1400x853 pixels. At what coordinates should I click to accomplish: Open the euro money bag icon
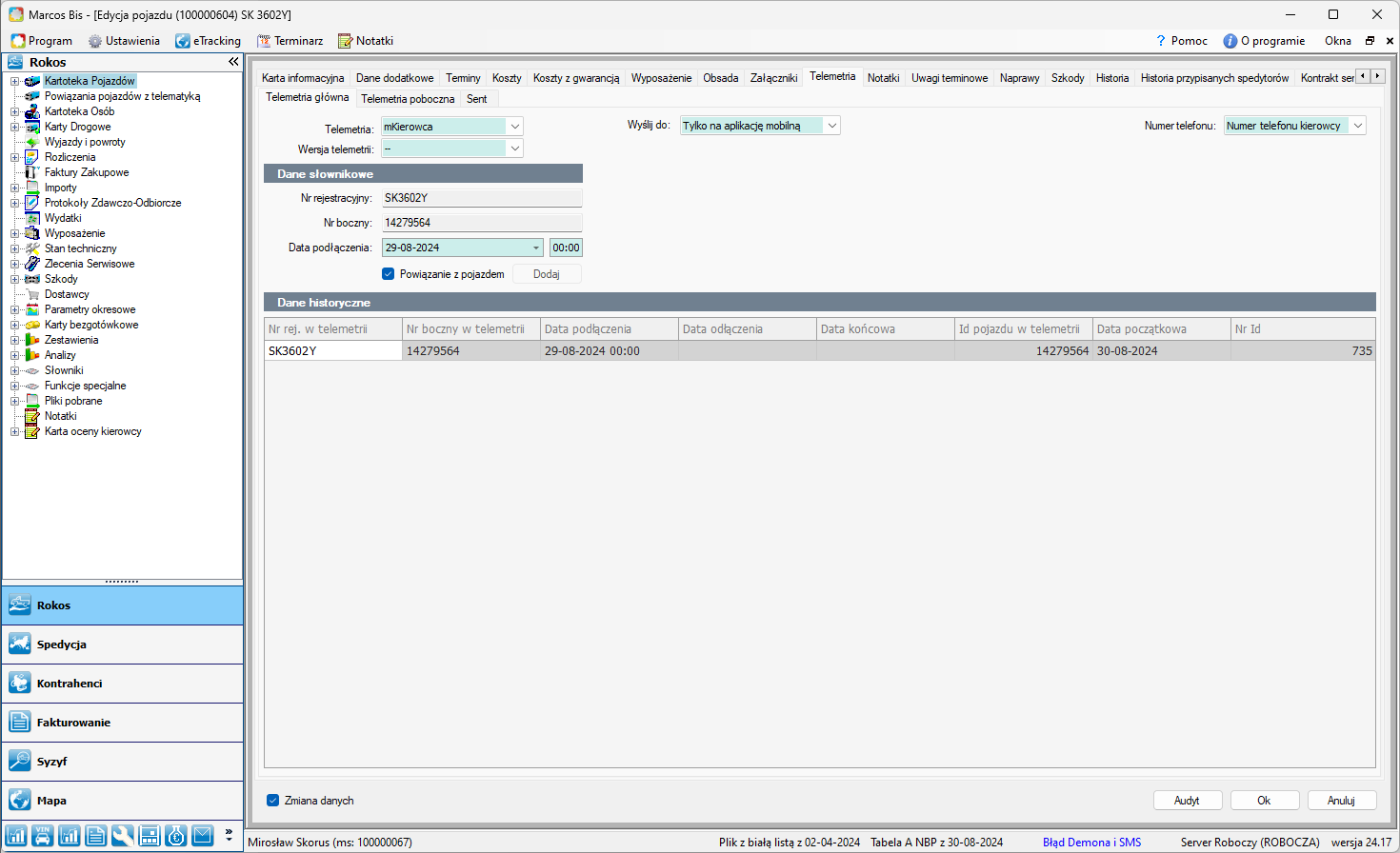click(175, 836)
